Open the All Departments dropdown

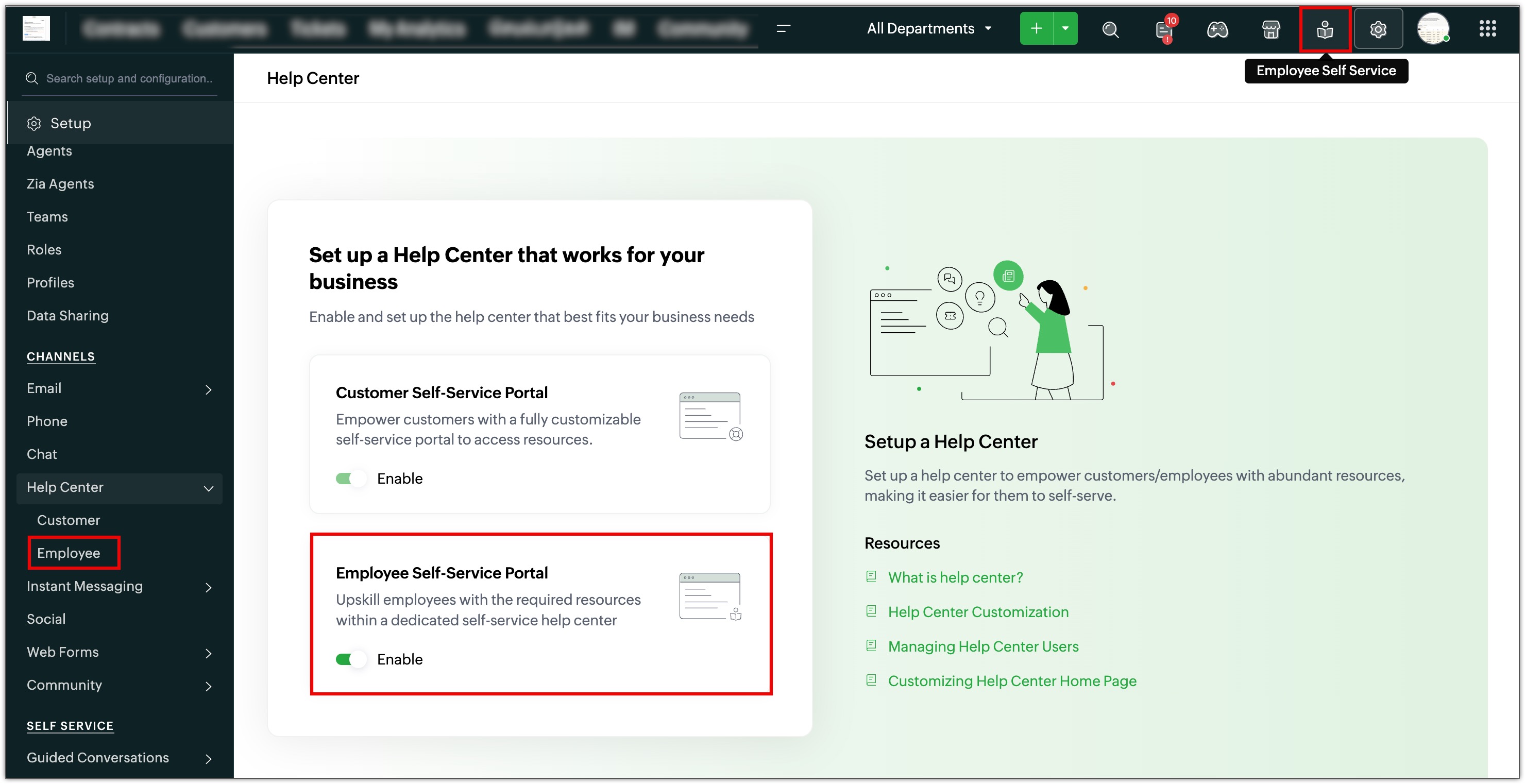point(928,28)
